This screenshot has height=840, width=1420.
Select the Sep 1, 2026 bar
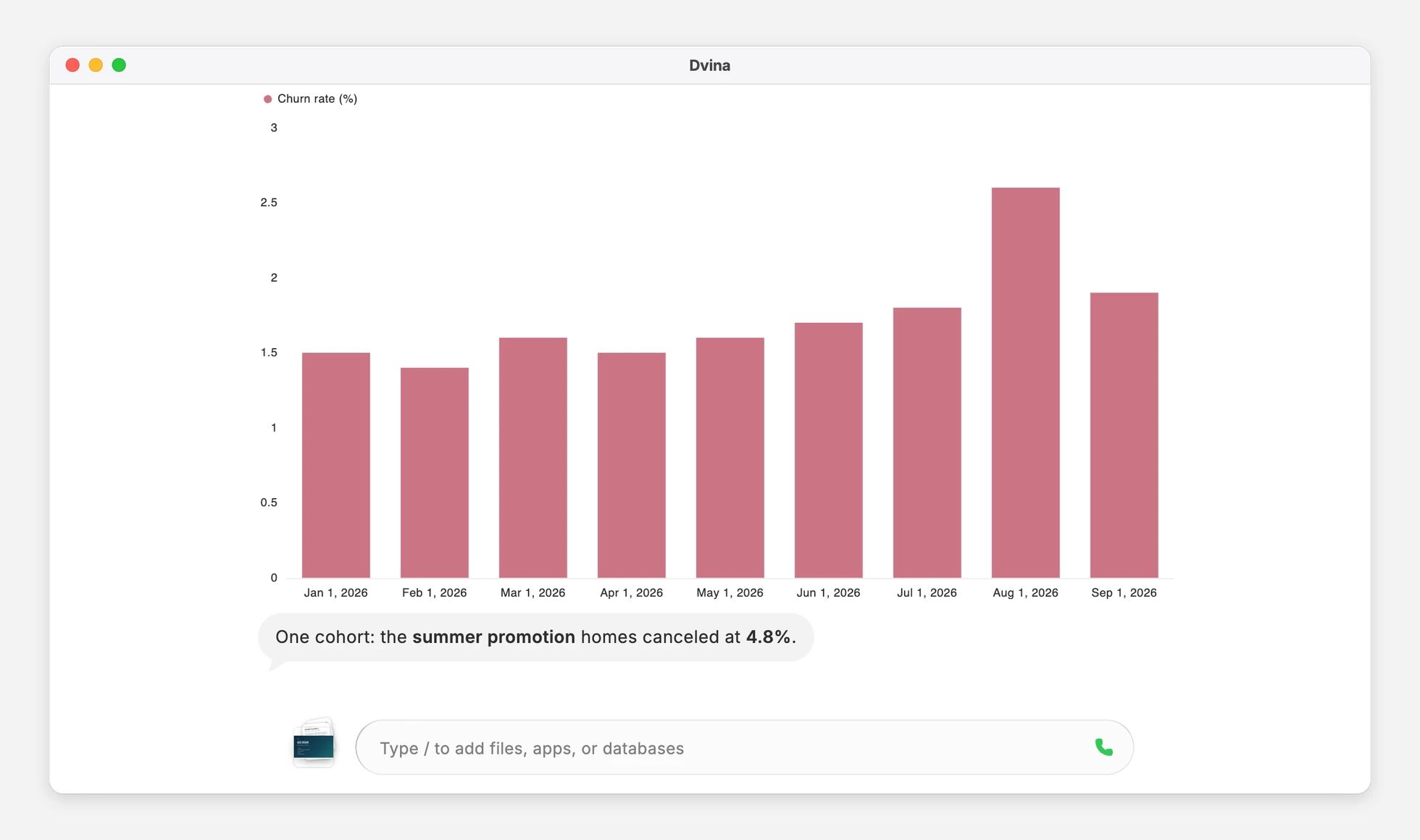(x=1124, y=435)
